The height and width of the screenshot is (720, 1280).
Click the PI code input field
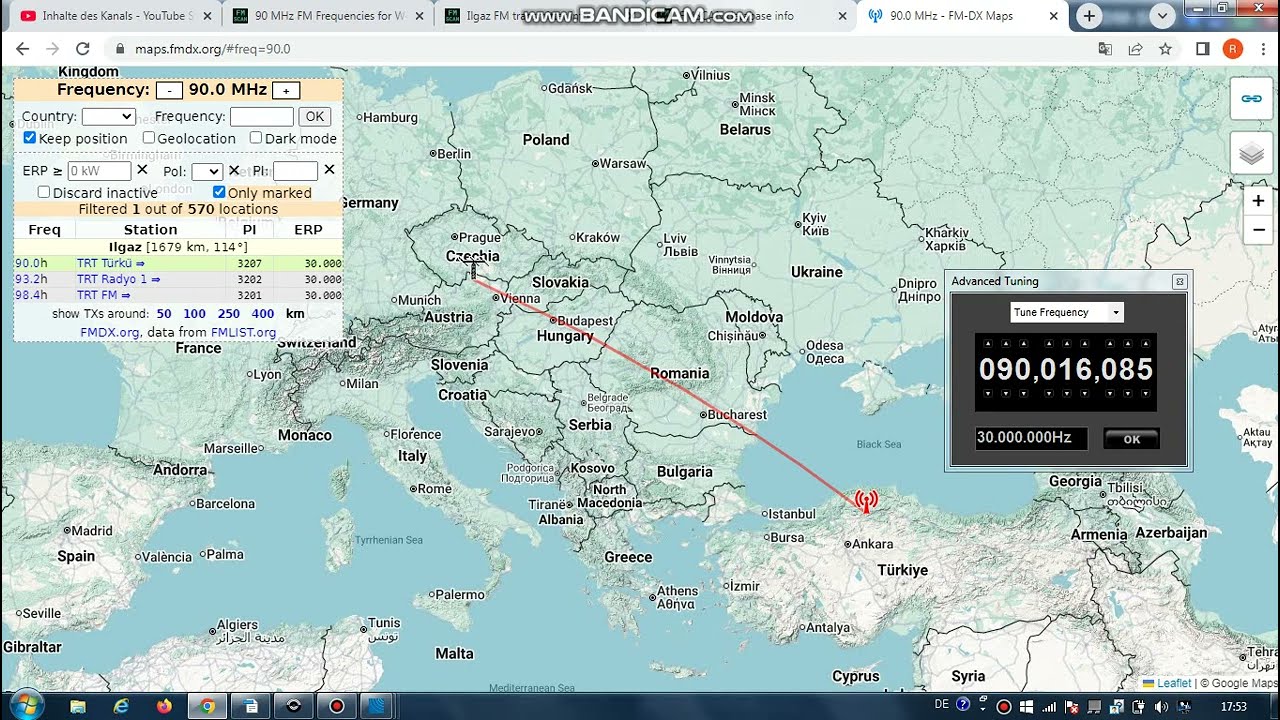coord(295,171)
